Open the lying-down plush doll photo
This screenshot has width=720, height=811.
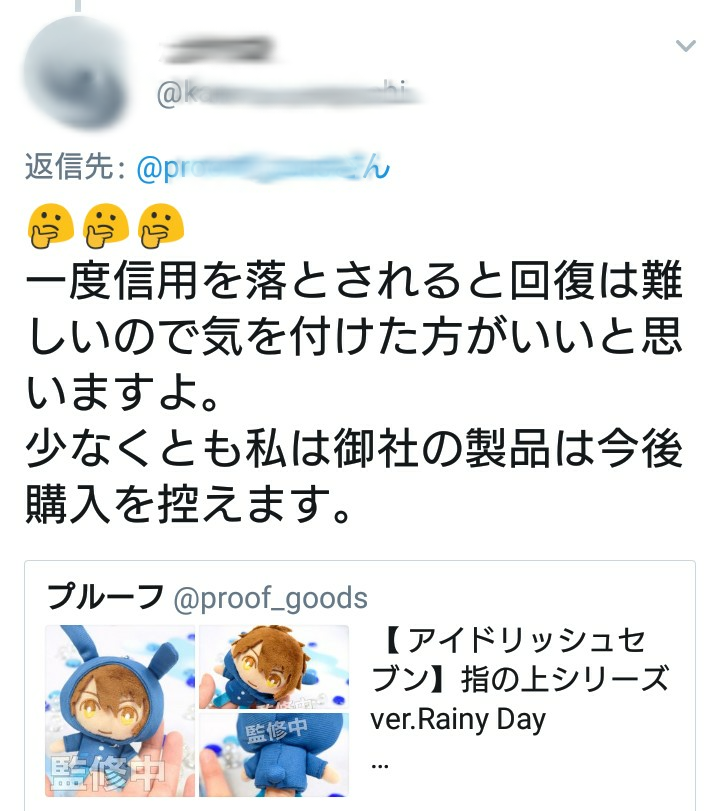(x=274, y=667)
